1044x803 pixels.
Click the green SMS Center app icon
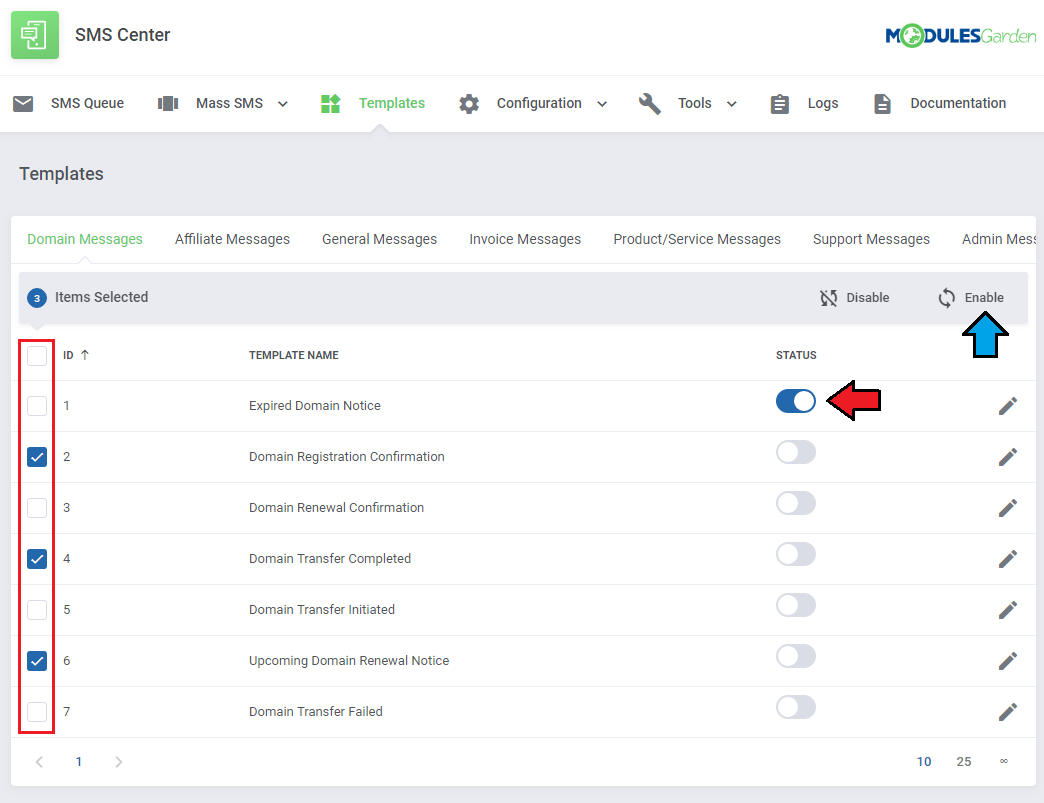35,35
